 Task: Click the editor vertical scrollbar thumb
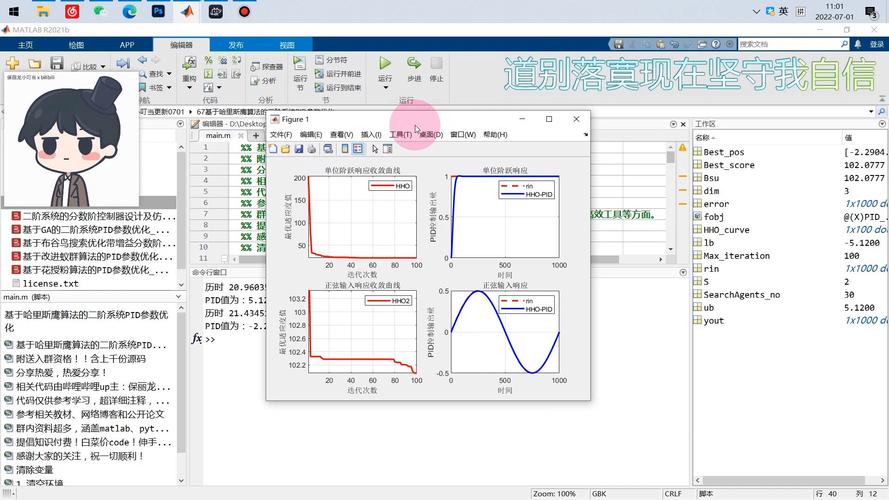coord(671,156)
